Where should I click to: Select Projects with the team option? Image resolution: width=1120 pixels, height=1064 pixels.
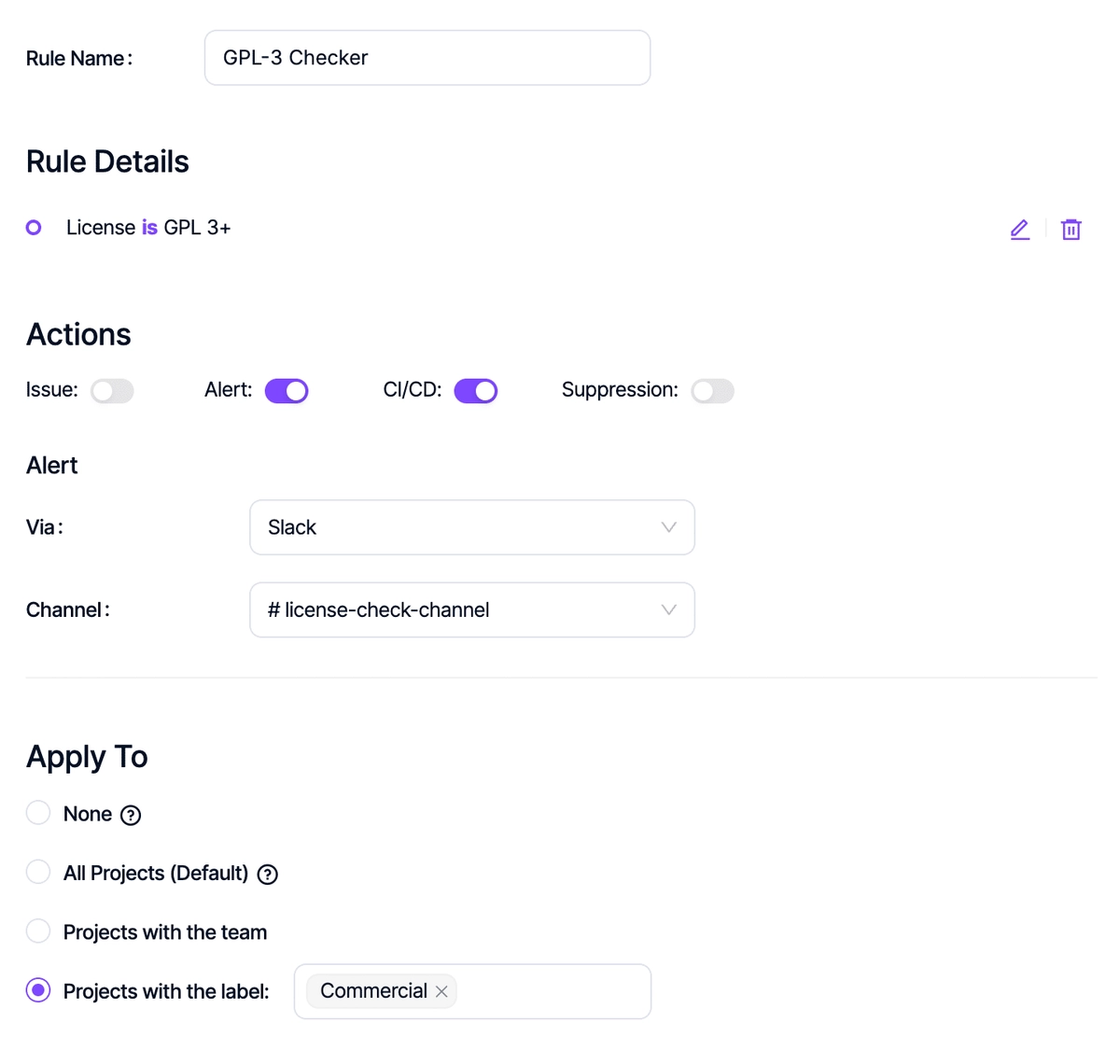pos(38,931)
